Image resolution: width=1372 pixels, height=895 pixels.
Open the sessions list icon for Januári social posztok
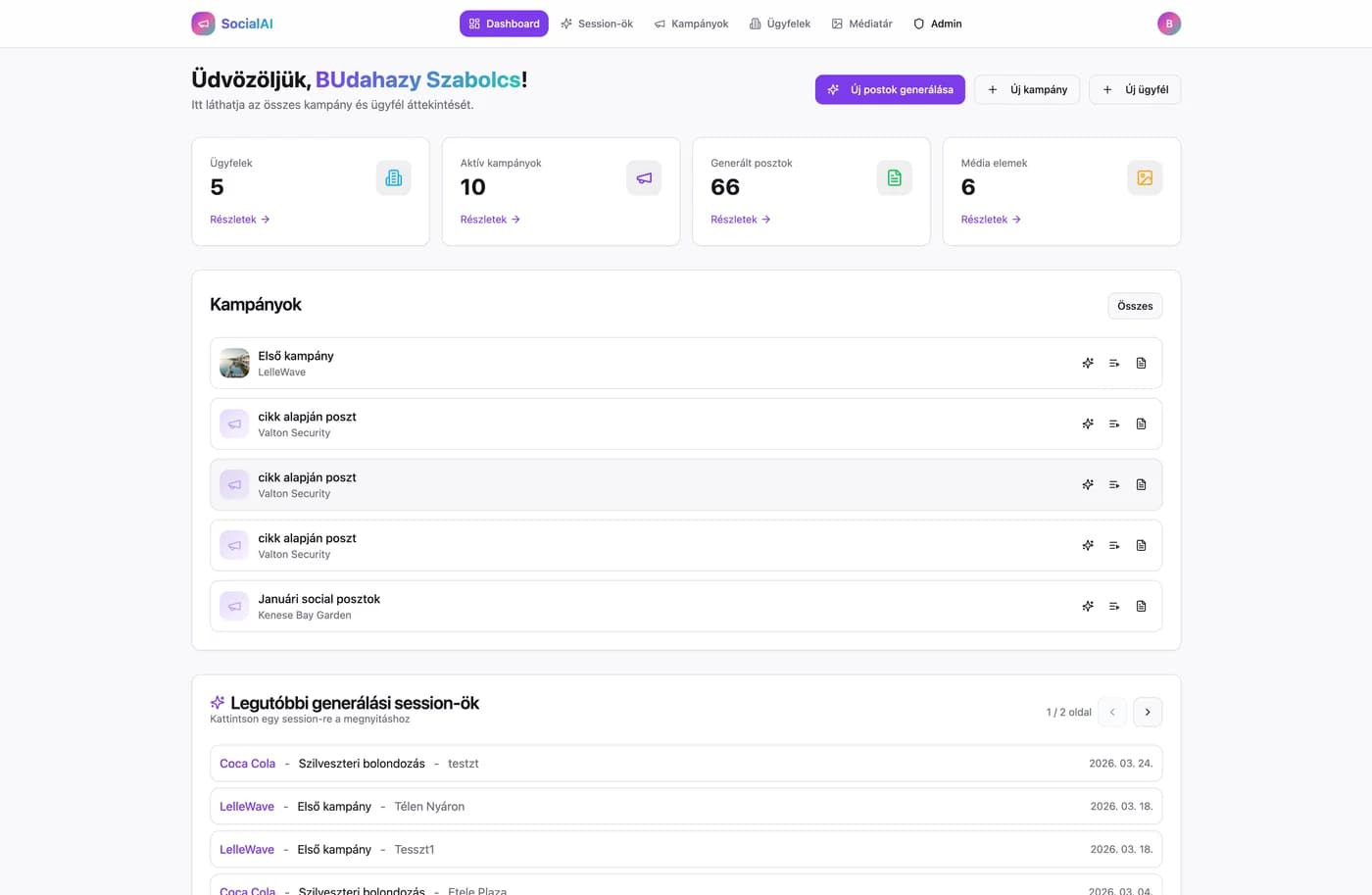[x=1114, y=607]
